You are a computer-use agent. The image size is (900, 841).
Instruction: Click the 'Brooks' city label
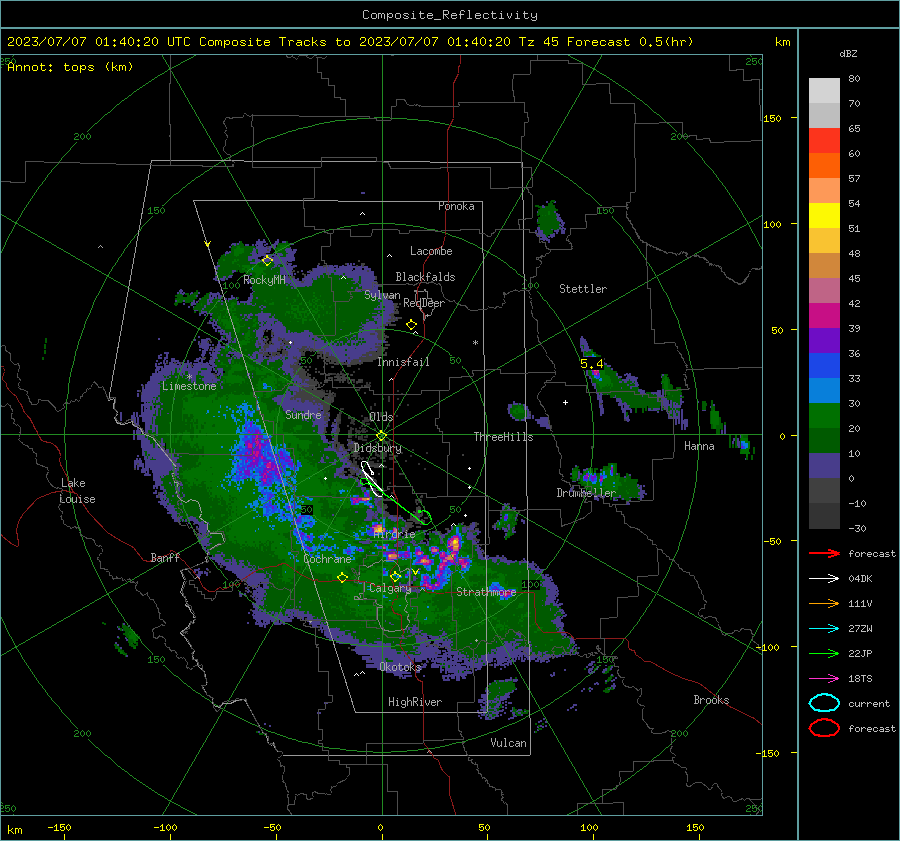tap(711, 700)
